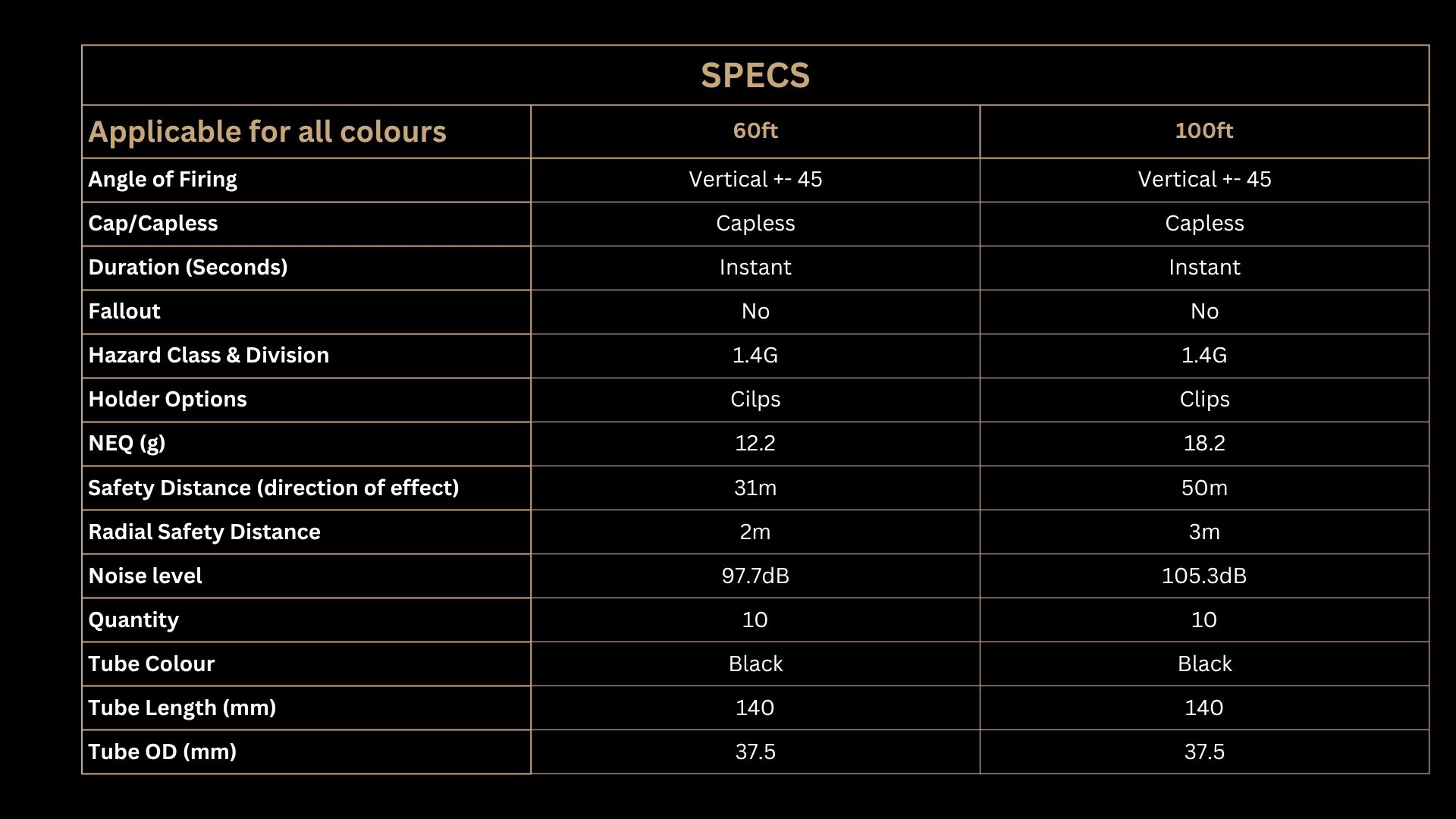1456x819 pixels.
Task: Click the Applicable for all colours heading
Action: coord(267,132)
